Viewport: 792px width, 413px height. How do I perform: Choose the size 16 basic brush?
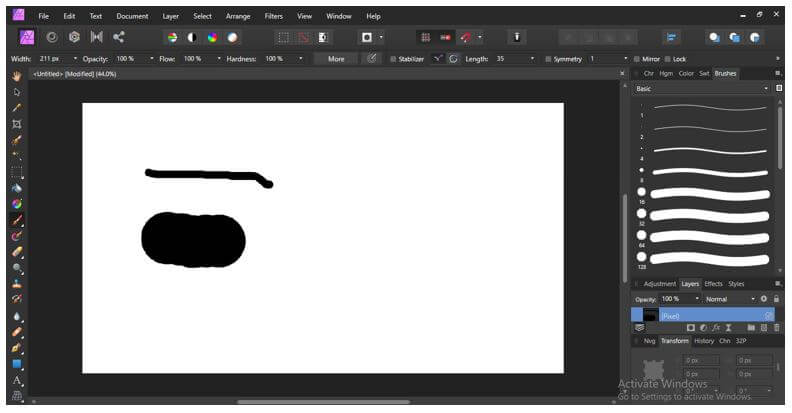[x=704, y=194]
